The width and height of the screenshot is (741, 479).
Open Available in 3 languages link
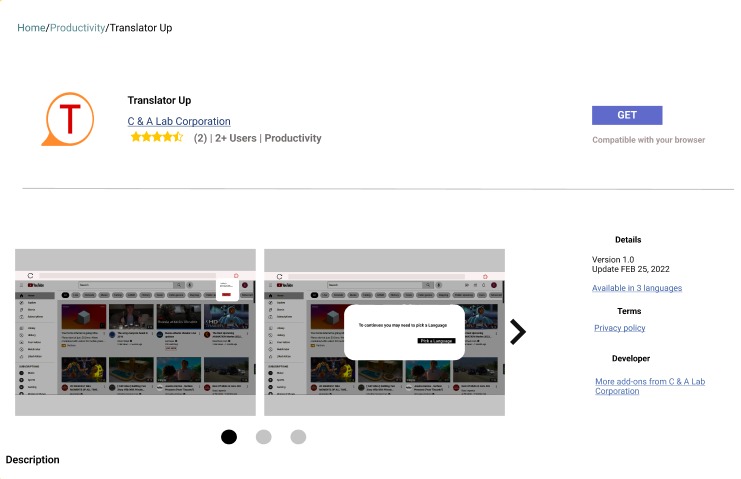click(x=637, y=288)
